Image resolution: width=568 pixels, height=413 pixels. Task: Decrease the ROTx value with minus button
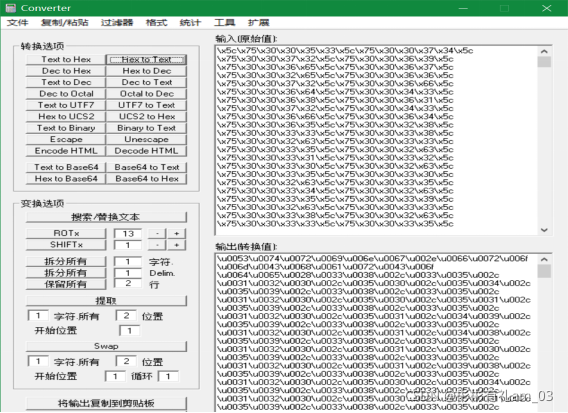157,234
